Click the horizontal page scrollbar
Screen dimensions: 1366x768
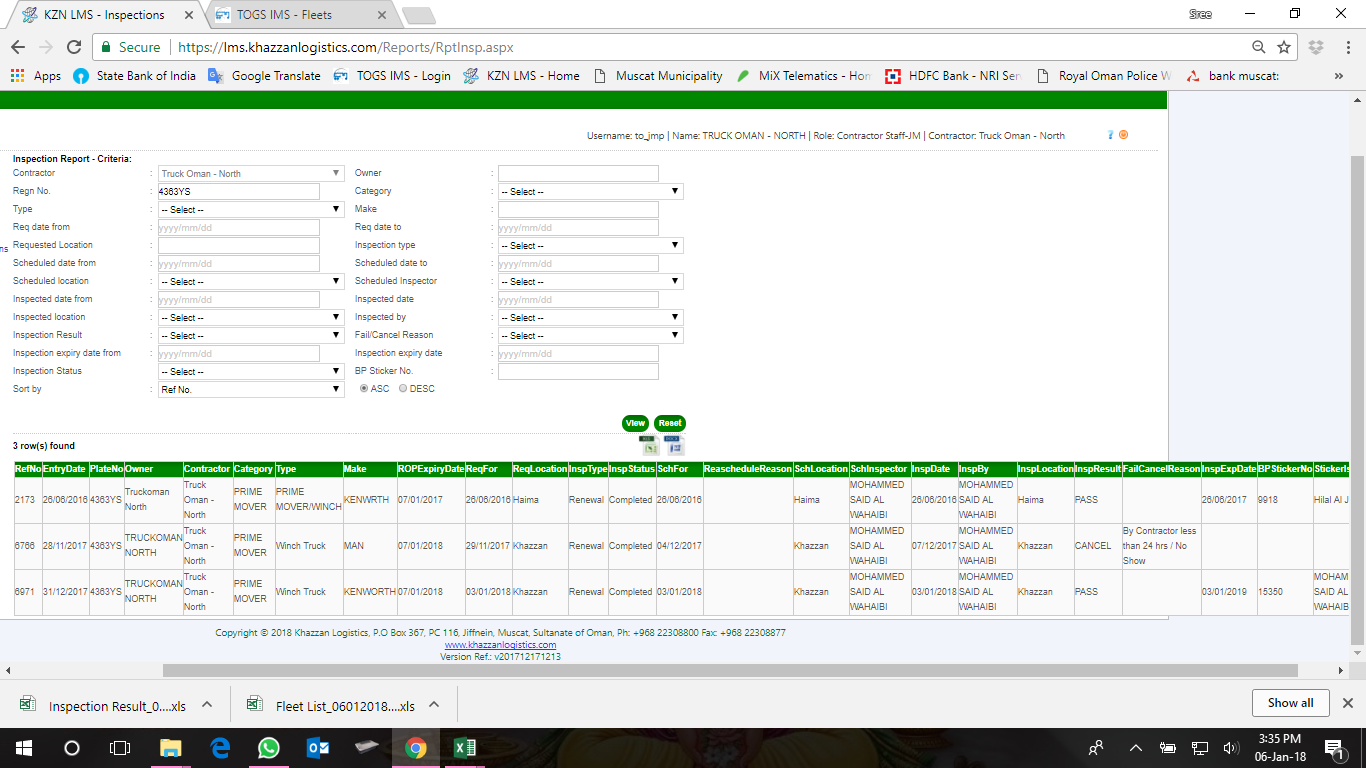click(x=729, y=670)
